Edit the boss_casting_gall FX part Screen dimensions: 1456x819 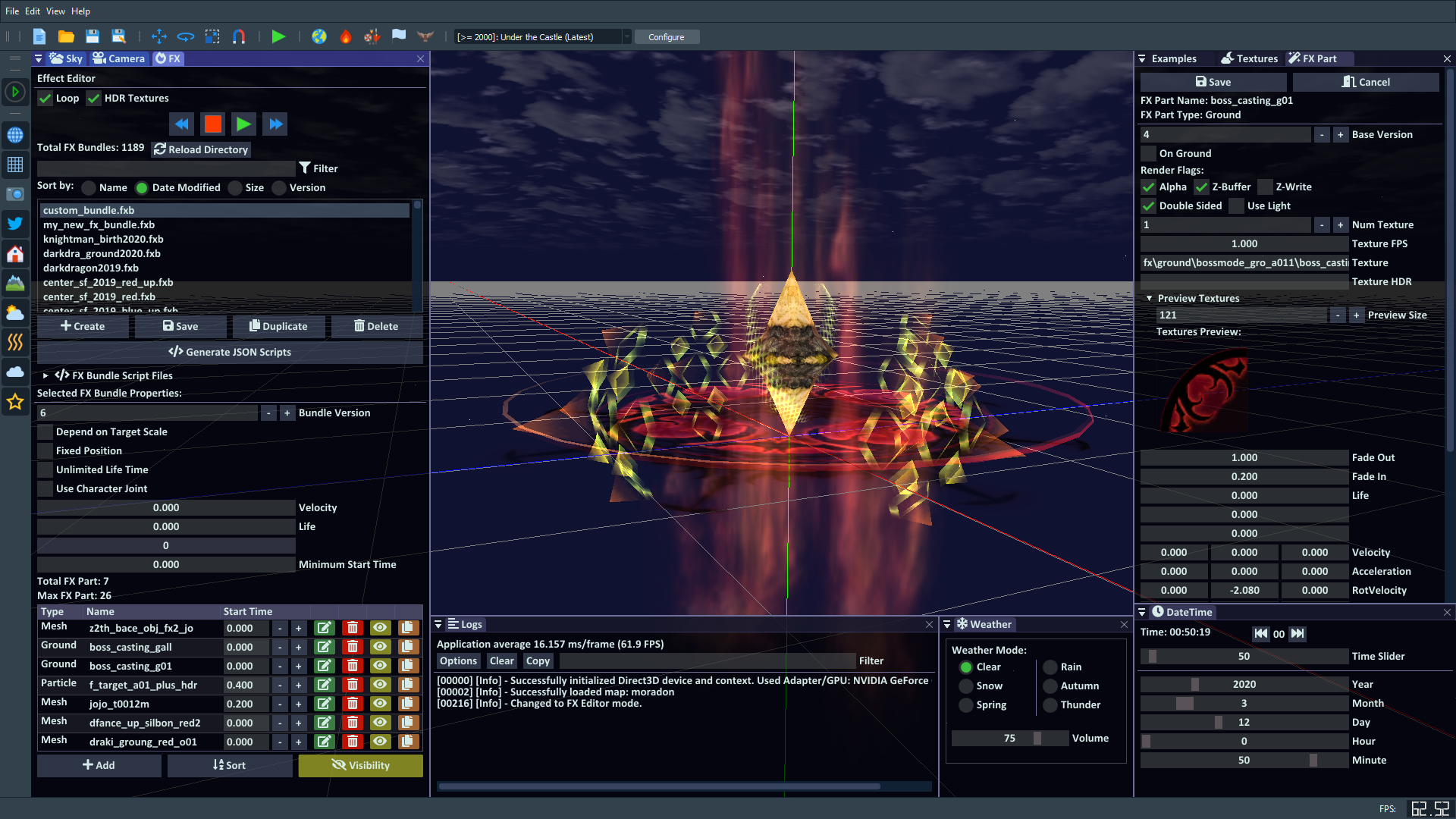point(324,647)
